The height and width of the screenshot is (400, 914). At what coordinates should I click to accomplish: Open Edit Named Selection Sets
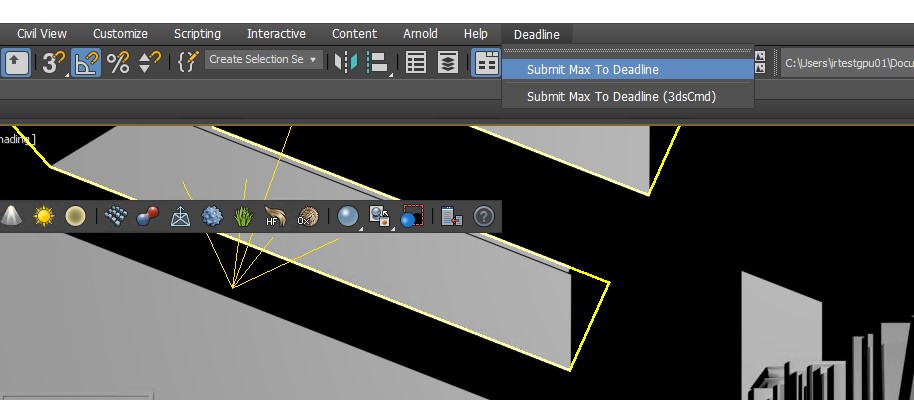188,61
